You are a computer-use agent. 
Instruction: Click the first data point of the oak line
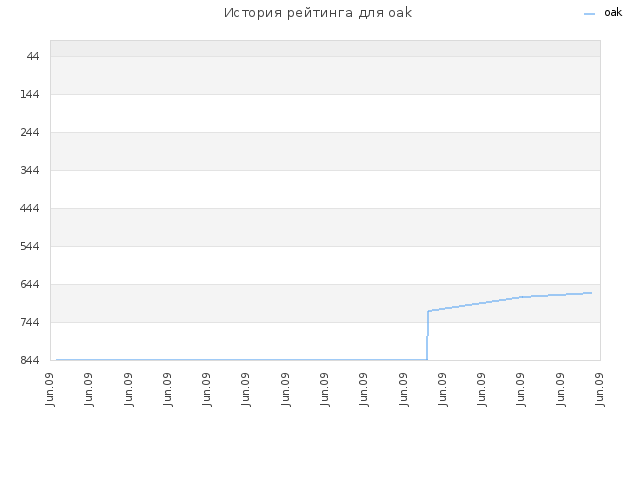57,360
